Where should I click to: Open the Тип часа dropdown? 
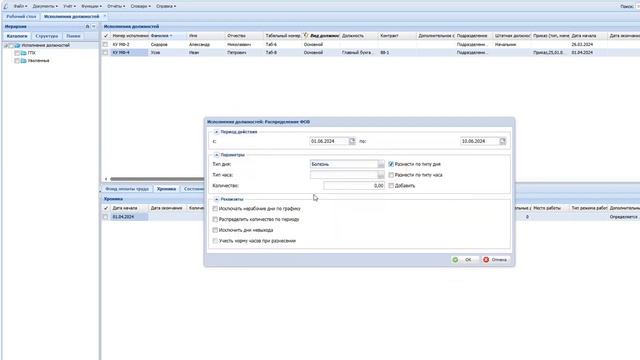[x=381, y=175]
